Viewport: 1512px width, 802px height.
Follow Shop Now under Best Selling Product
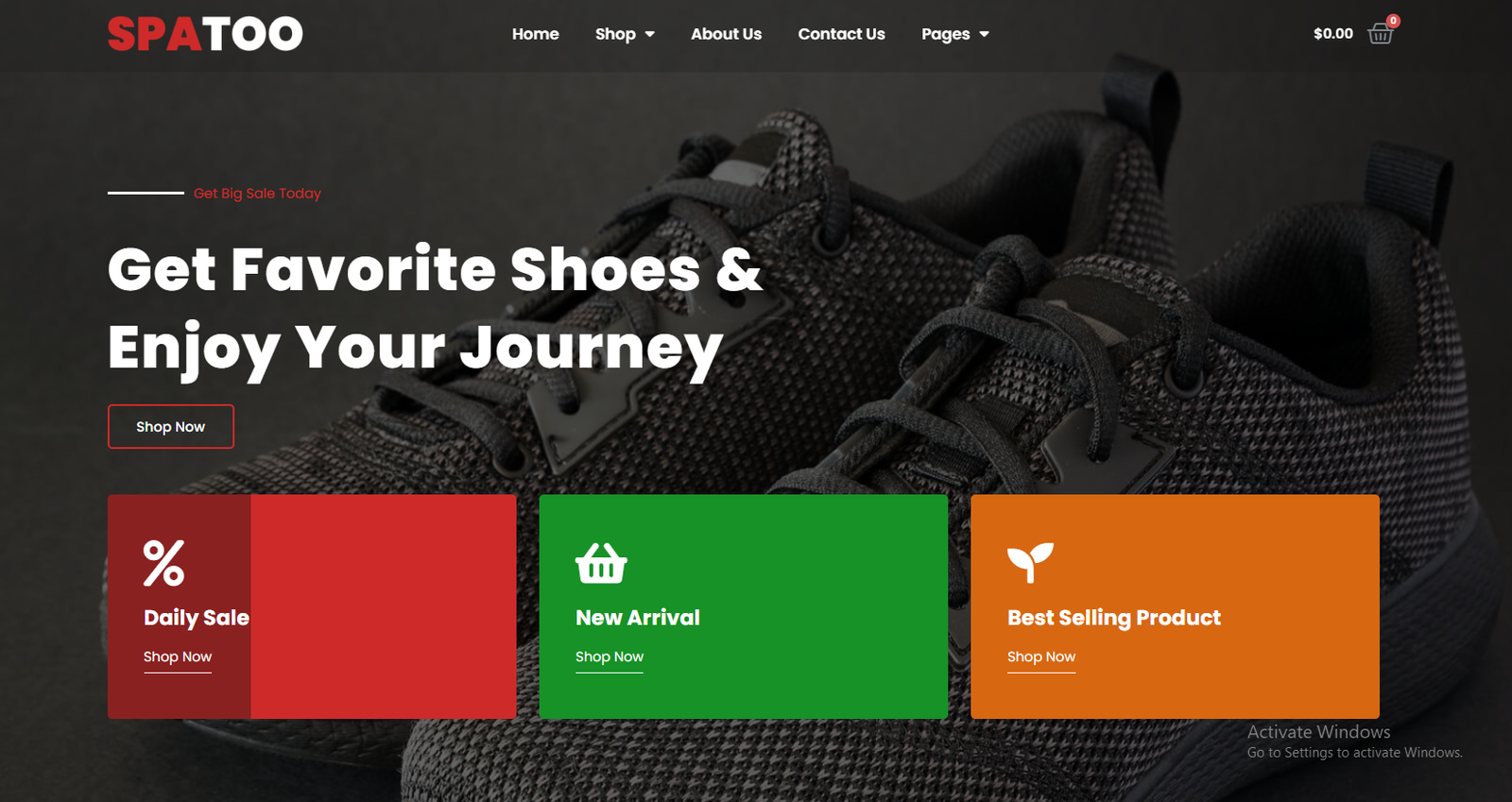1041,657
